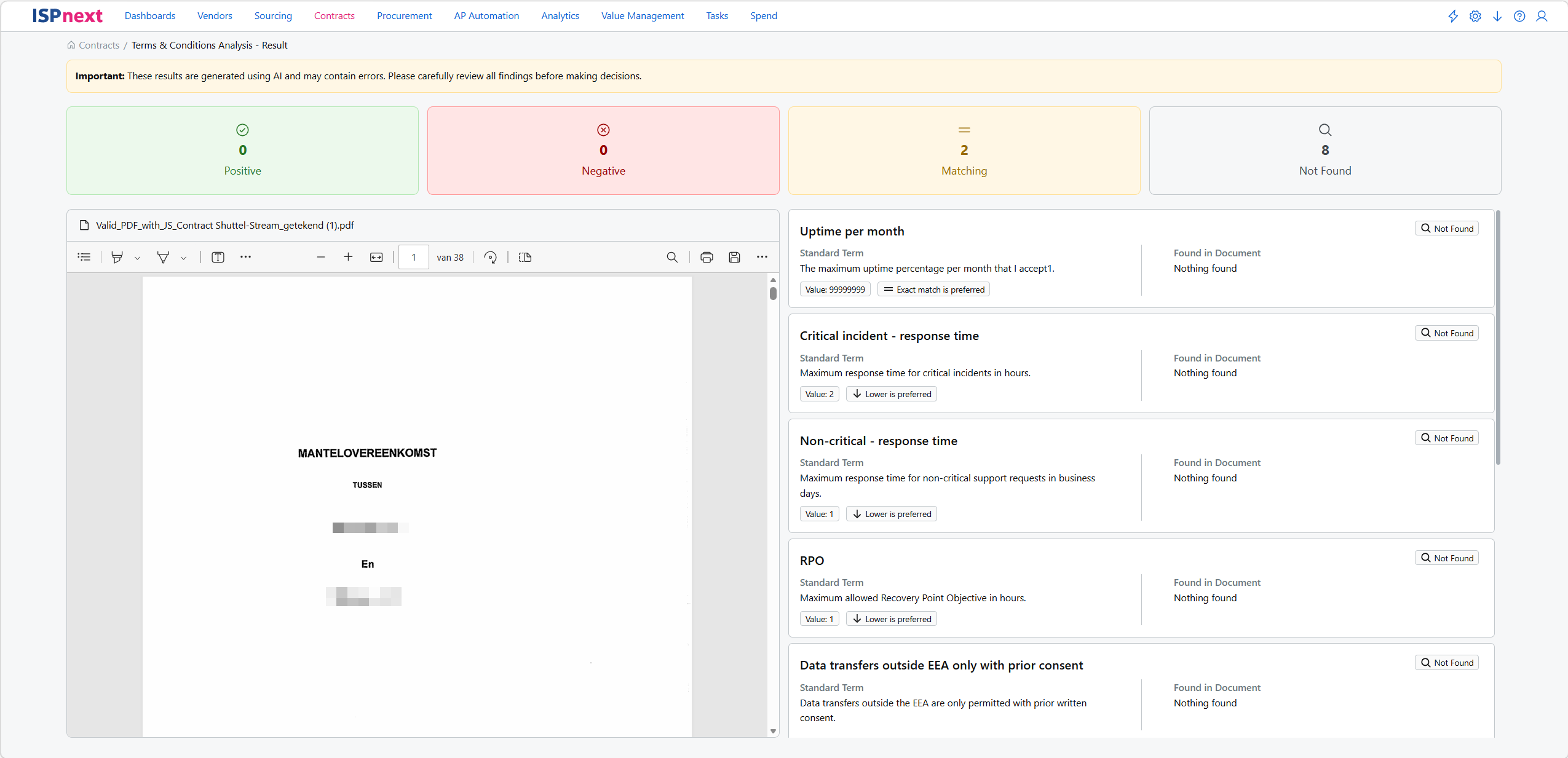1568x758 pixels.
Task: Click the PDF page number input field
Action: tap(414, 257)
